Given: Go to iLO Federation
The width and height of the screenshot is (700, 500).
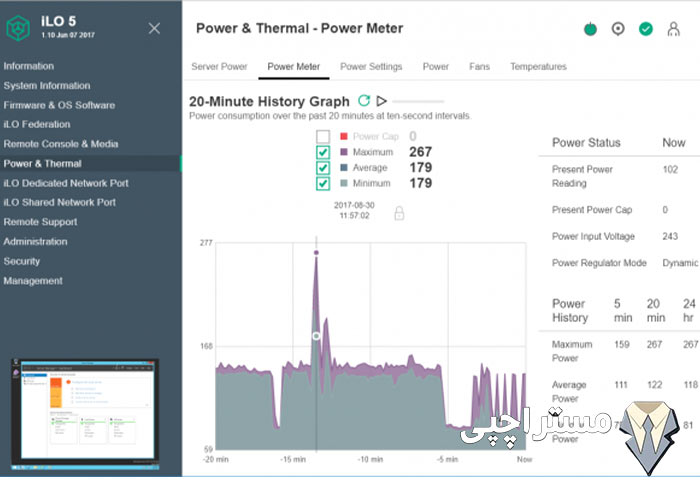Looking at the screenshot, I should 37,125.
